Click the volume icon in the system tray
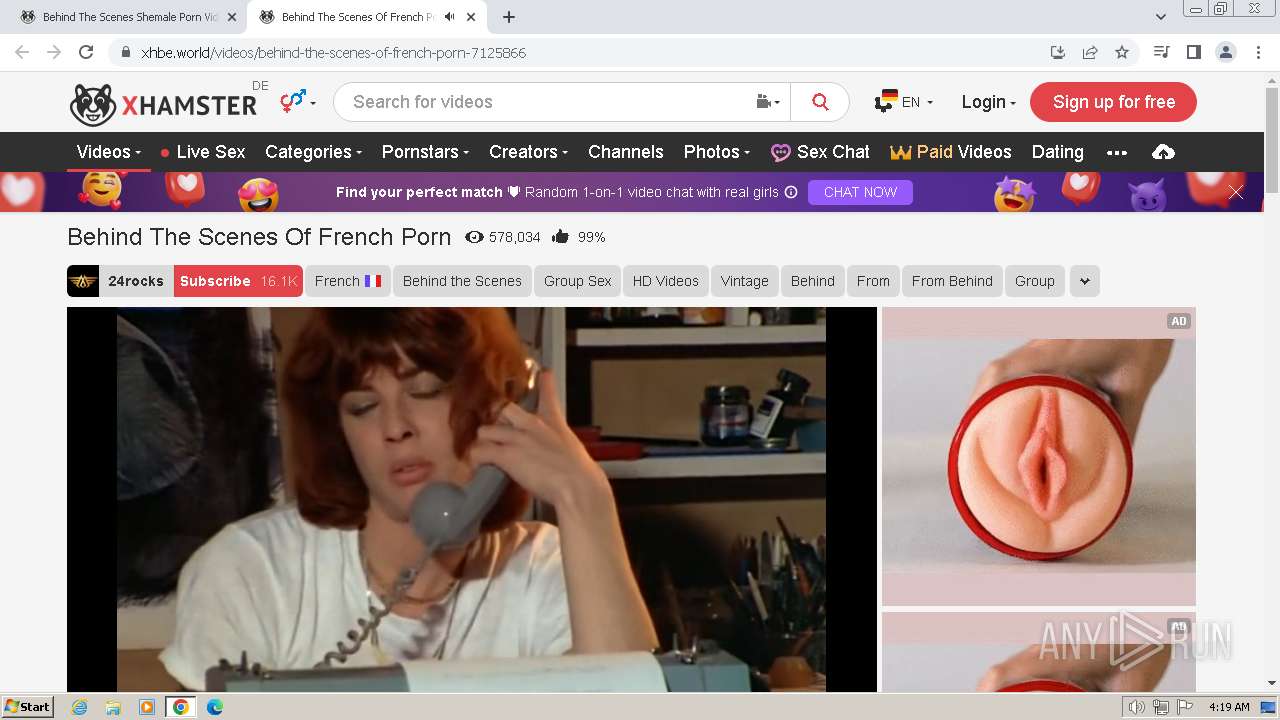The width and height of the screenshot is (1280, 720). click(x=1137, y=707)
